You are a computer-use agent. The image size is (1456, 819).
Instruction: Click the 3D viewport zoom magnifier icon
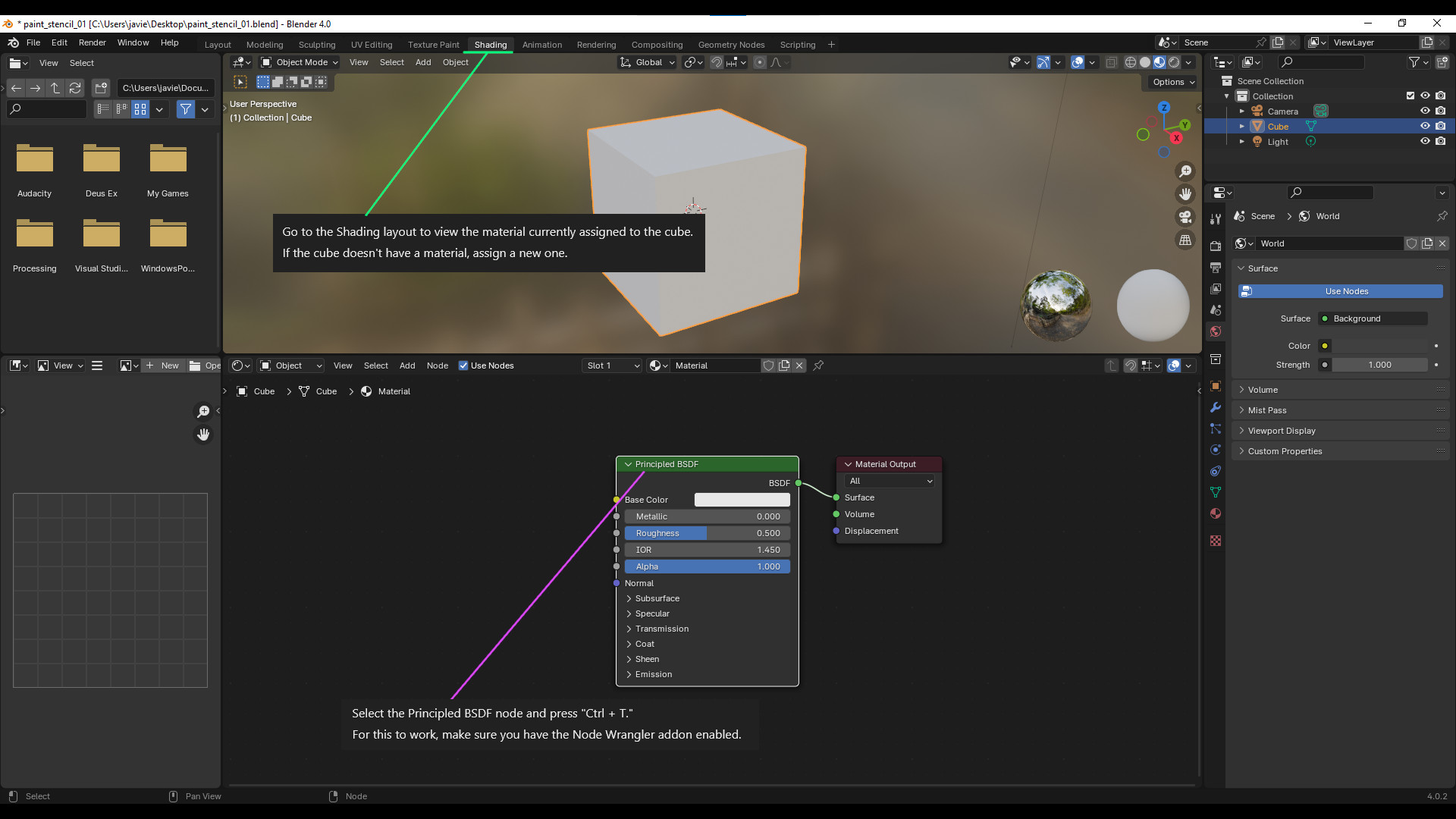click(1185, 171)
